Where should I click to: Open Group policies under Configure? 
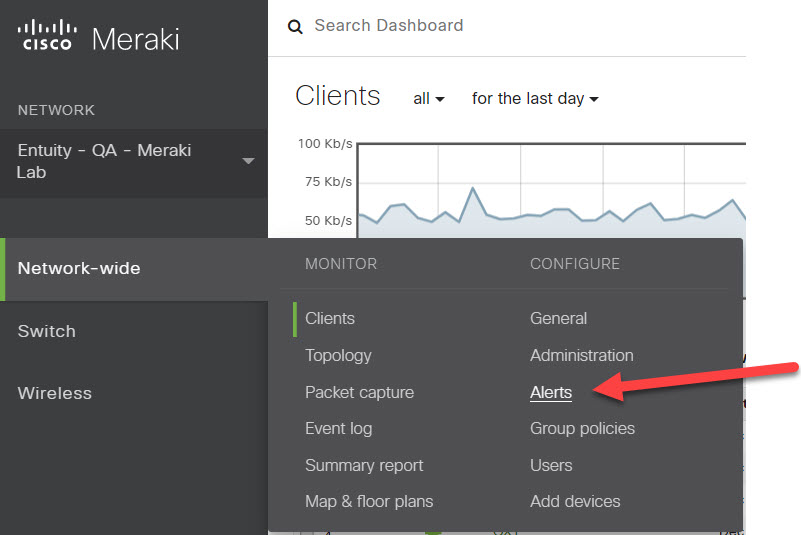582,429
